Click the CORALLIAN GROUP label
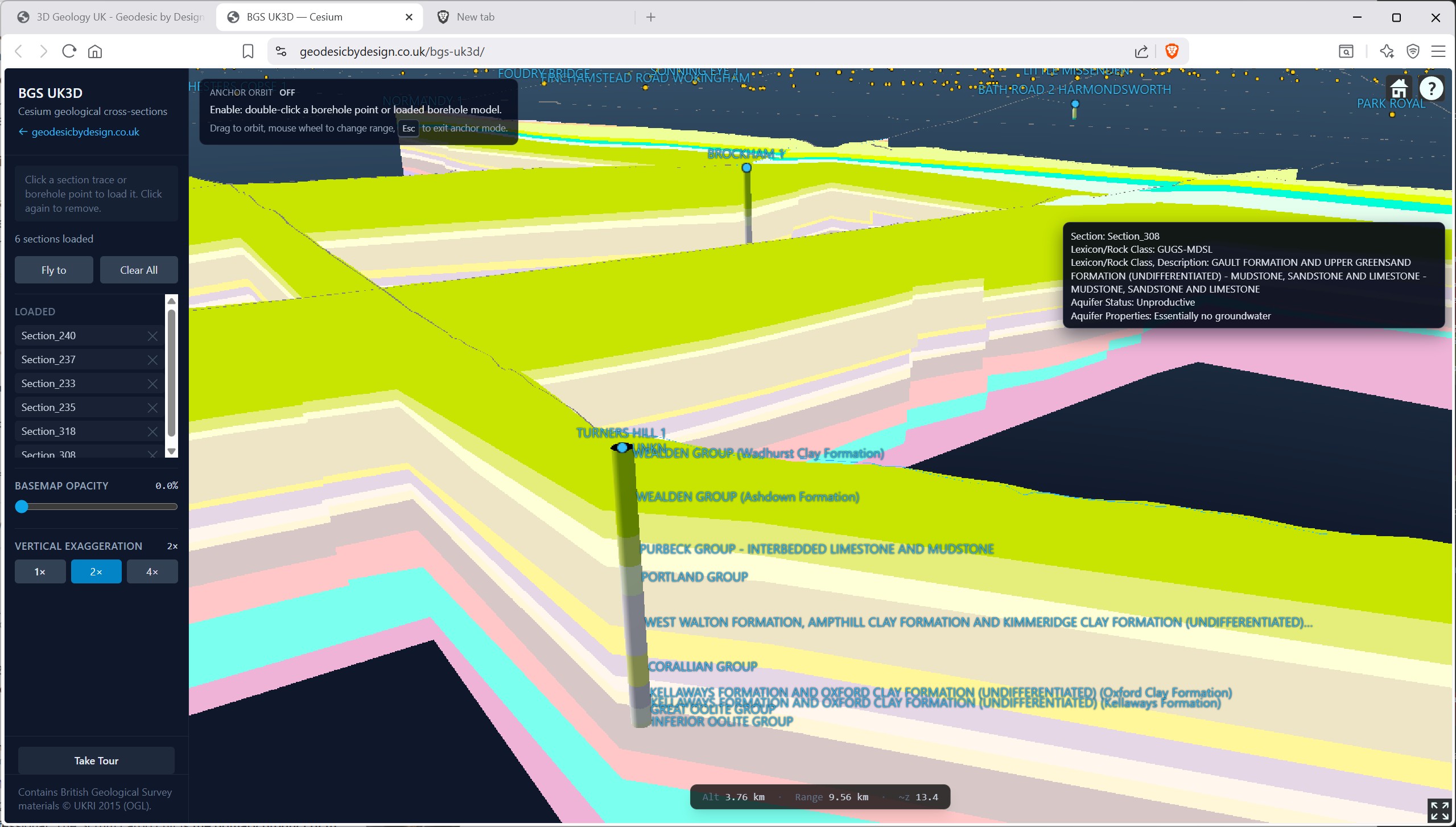 (x=703, y=666)
